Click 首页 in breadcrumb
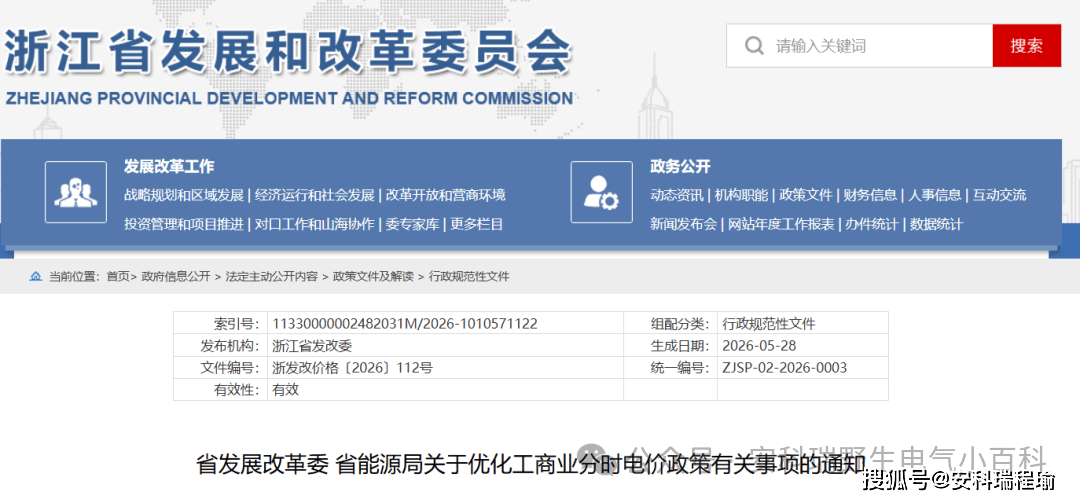Image resolution: width=1080 pixels, height=503 pixels. [117, 276]
